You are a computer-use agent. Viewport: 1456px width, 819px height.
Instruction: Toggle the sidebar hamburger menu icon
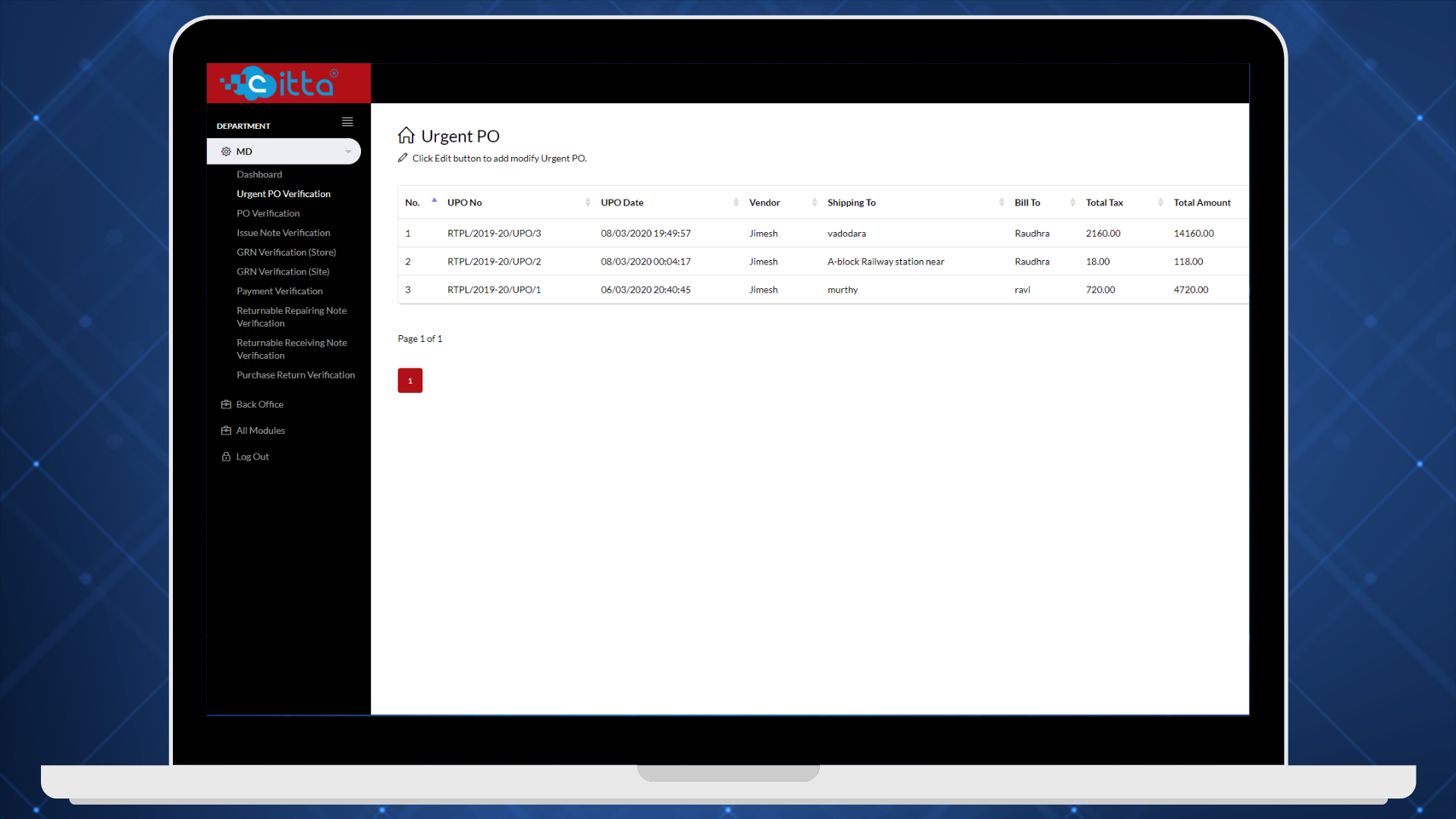(x=347, y=122)
